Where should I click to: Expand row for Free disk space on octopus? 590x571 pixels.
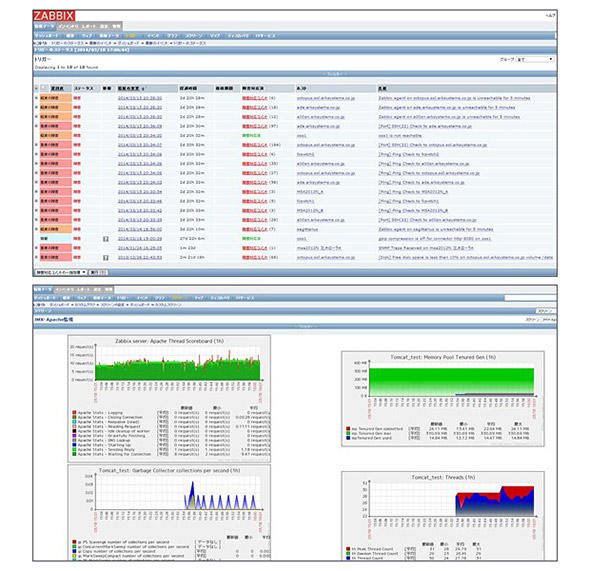36,257
